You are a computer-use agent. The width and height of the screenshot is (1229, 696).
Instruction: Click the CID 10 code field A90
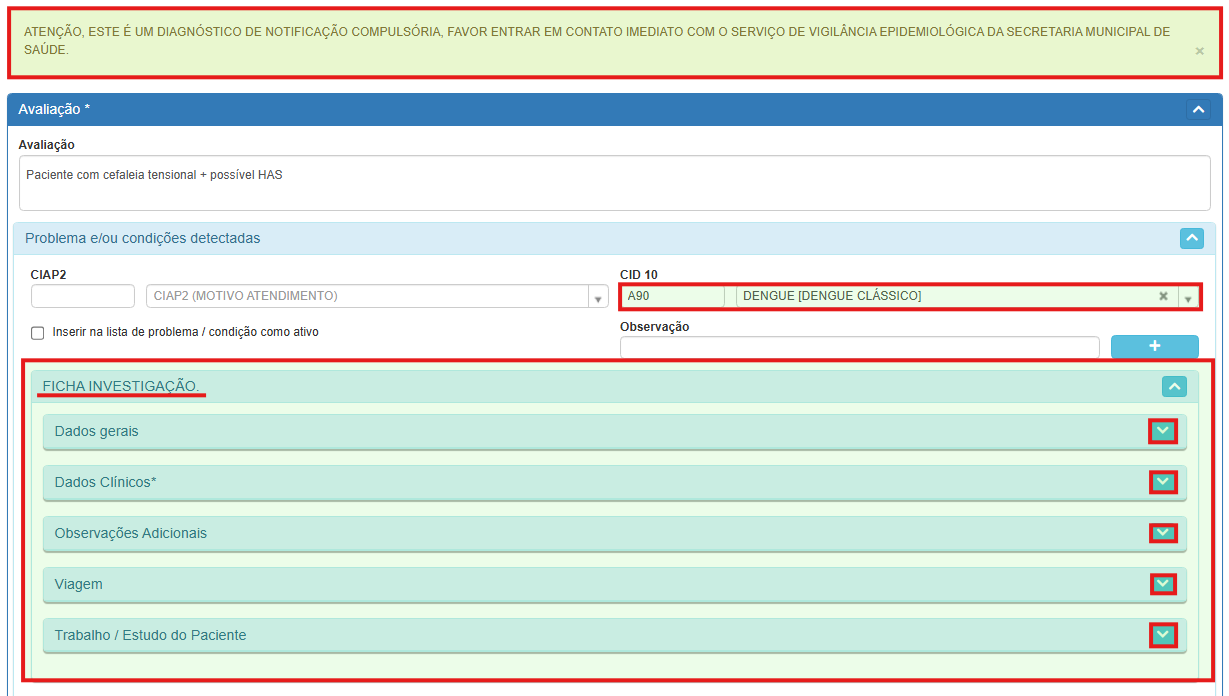click(673, 296)
